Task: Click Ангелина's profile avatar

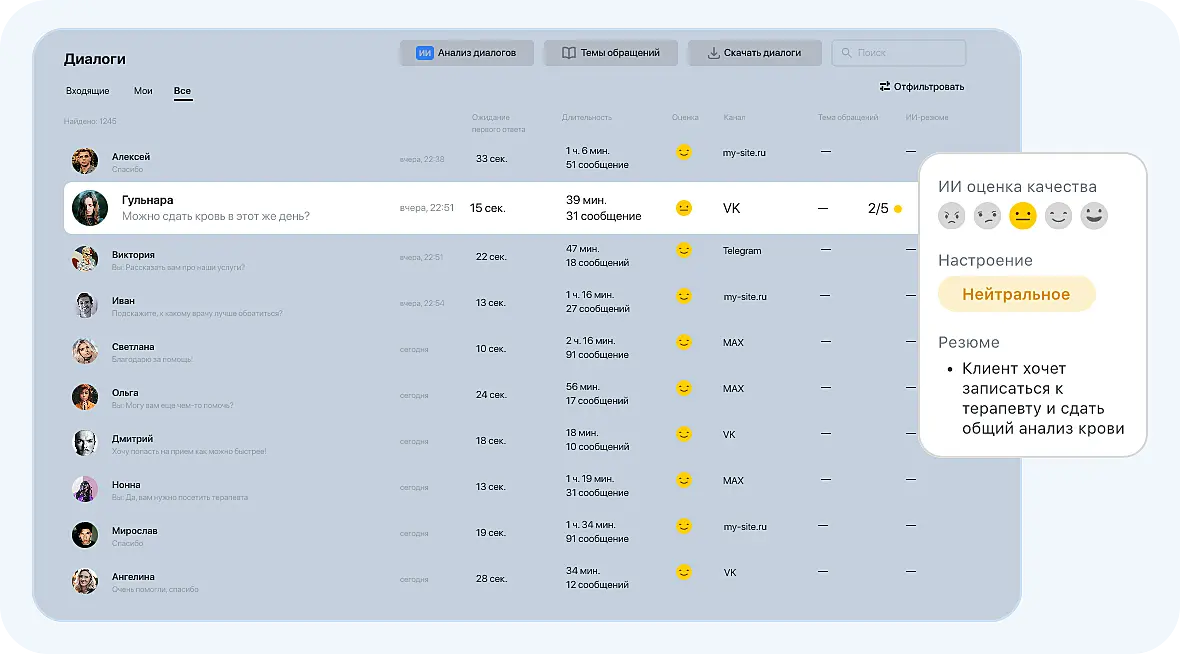Action: click(x=85, y=581)
